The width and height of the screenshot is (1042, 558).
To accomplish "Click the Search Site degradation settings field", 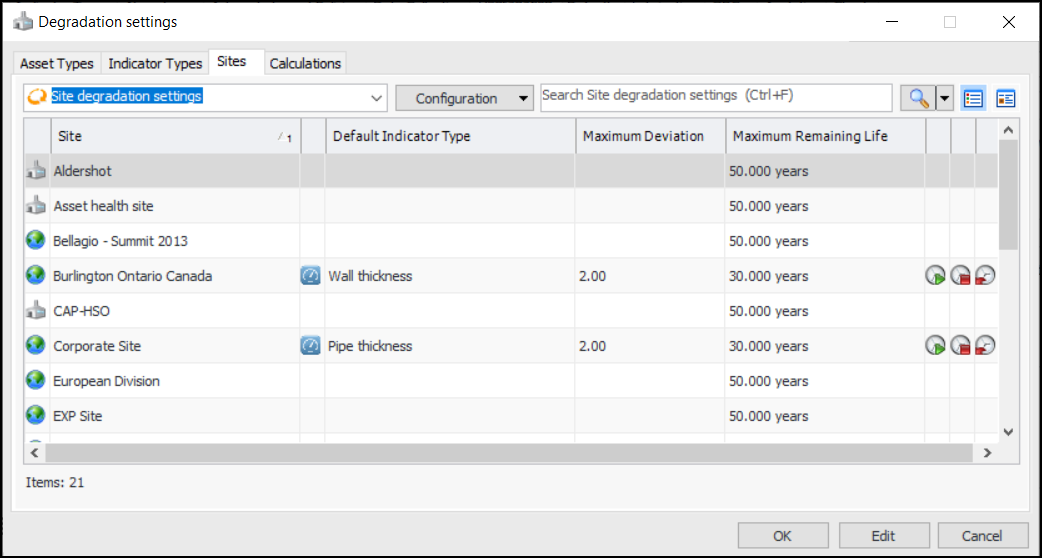I will click(716, 98).
